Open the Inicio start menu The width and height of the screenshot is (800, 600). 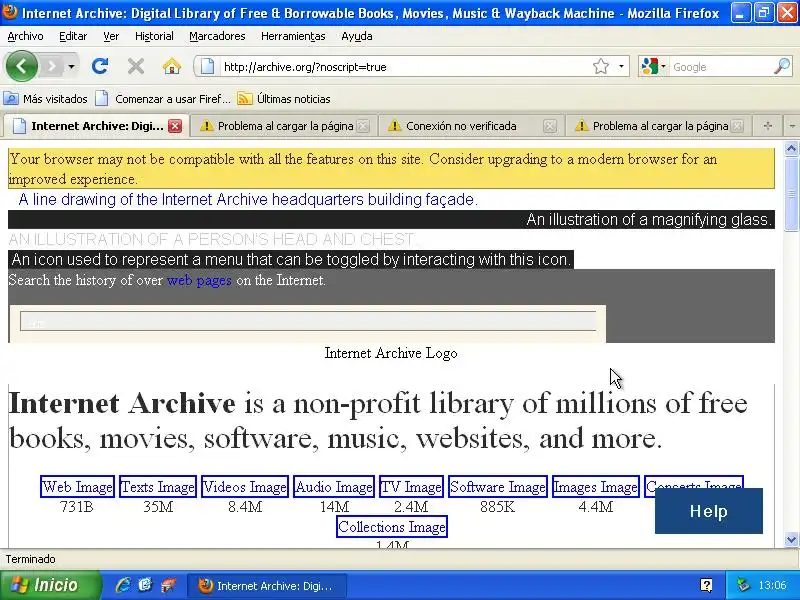click(50, 585)
